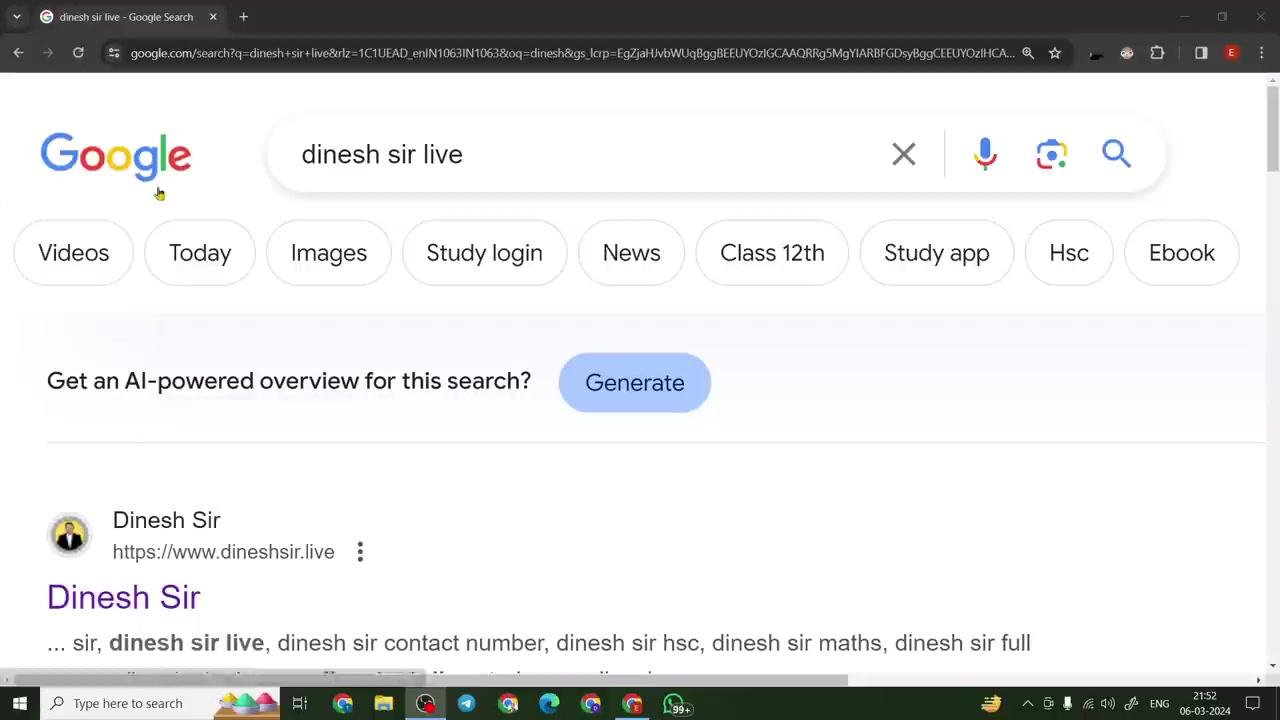This screenshot has height=720, width=1280.
Task: Select the Study login chip
Action: pyautogui.click(x=484, y=253)
